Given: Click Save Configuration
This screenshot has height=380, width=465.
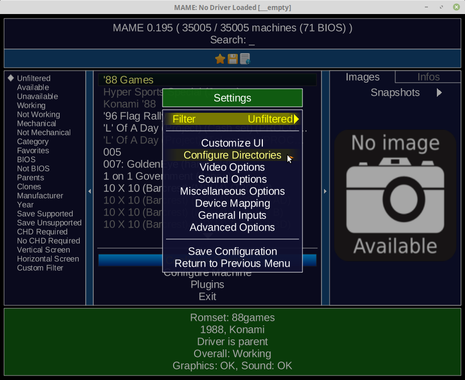Looking at the screenshot, I should (x=232, y=251).
